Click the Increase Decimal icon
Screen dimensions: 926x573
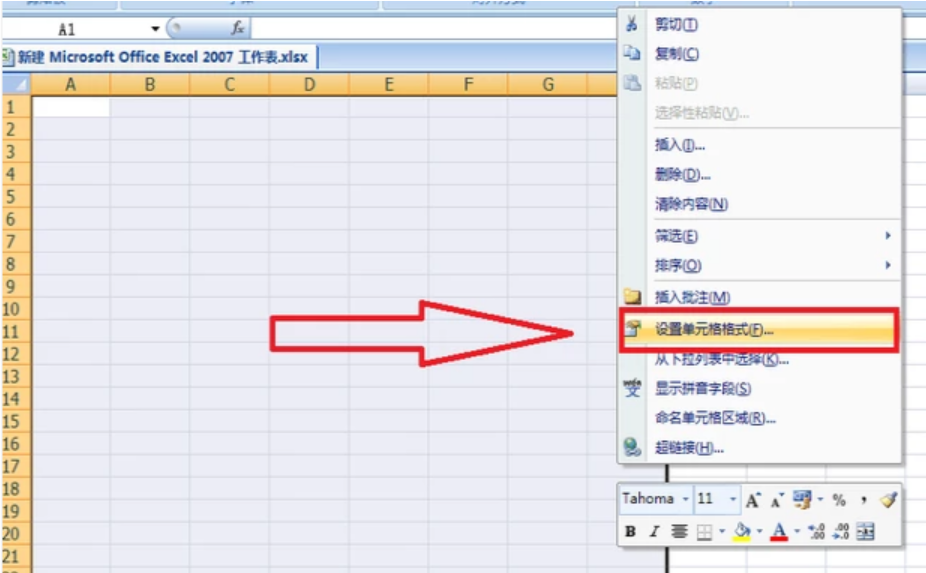pyautogui.click(x=815, y=532)
